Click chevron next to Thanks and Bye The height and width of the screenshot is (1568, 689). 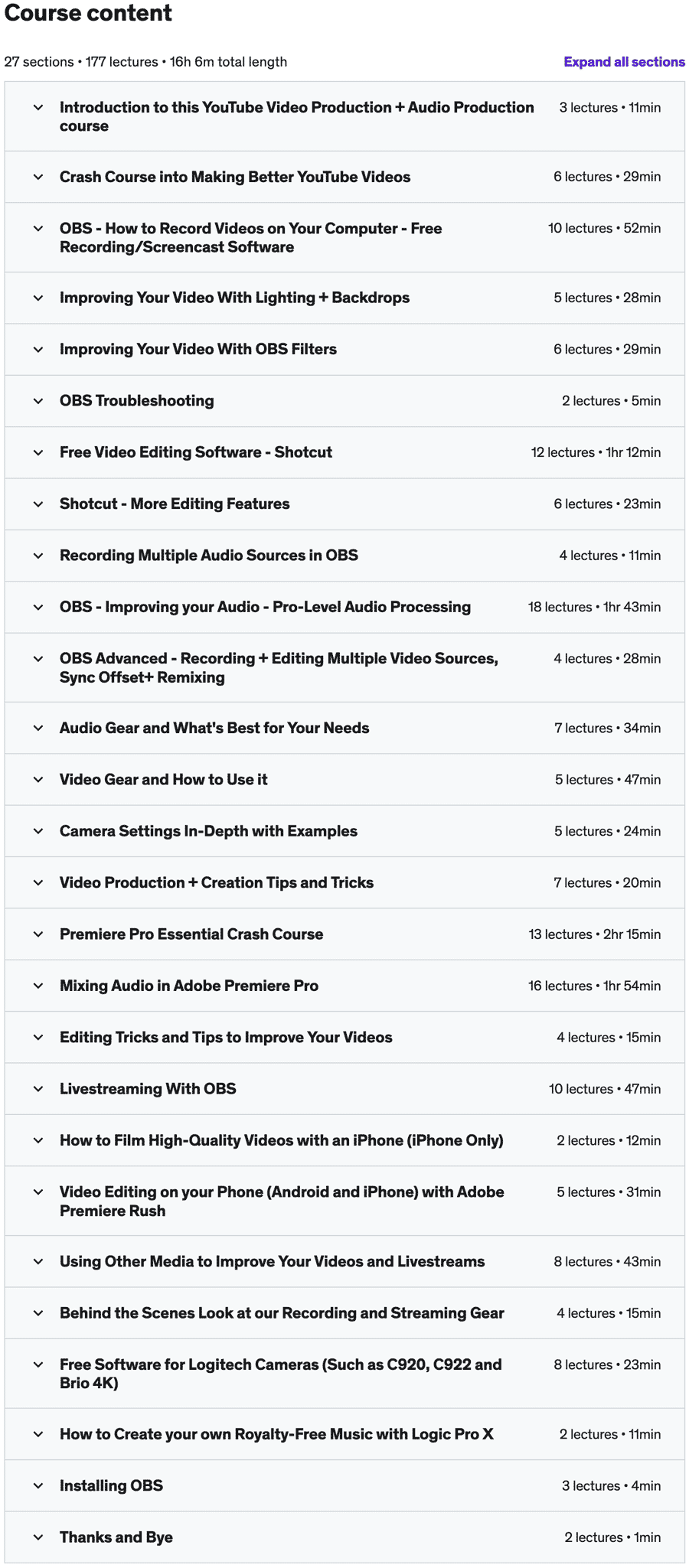(x=38, y=1537)
